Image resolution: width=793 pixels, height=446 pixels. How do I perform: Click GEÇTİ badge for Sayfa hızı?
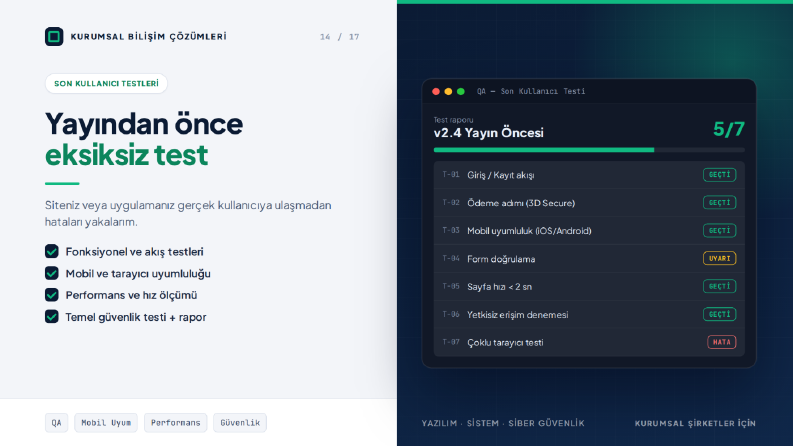click(x=719, y=286)
